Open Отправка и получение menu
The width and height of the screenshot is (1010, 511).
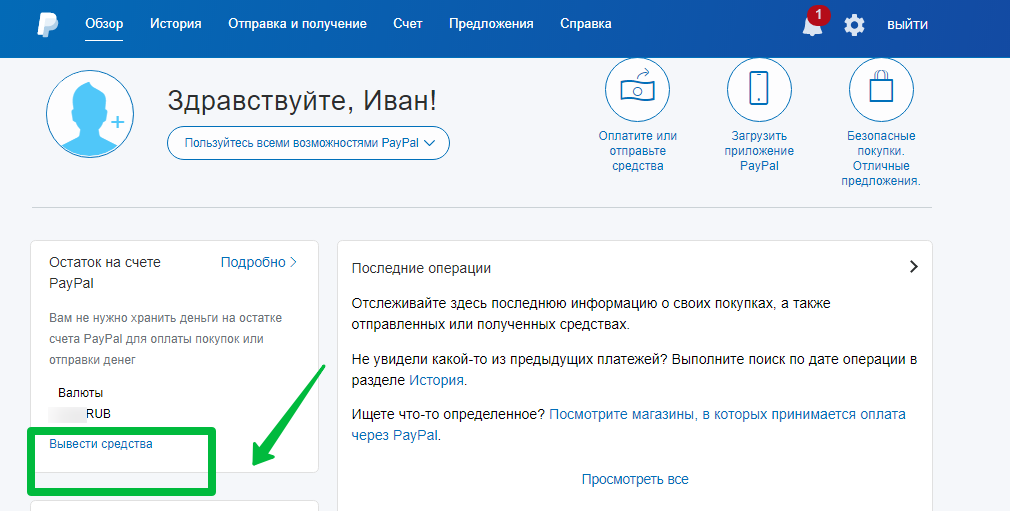297,24
